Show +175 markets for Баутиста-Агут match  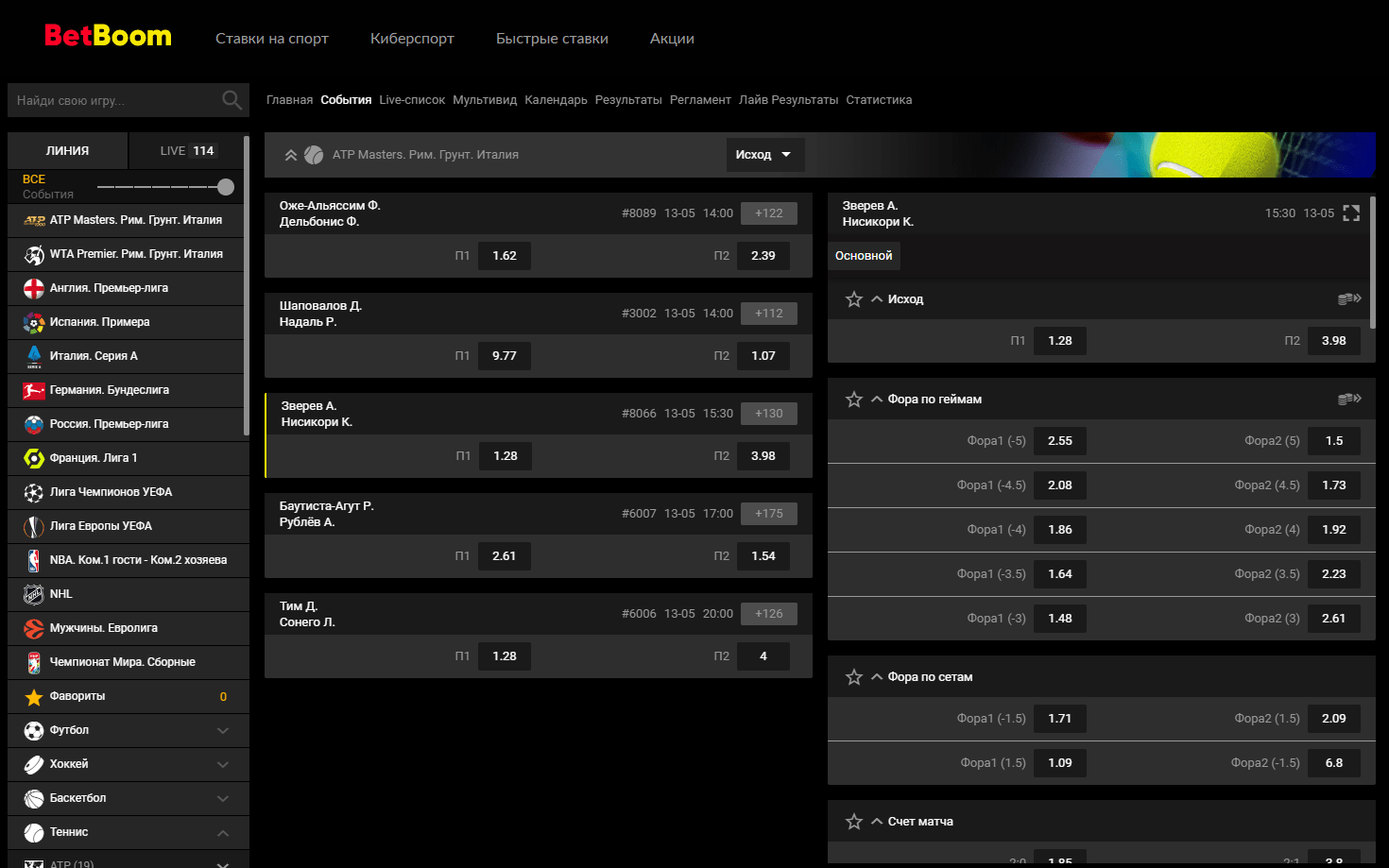[769, 514]
